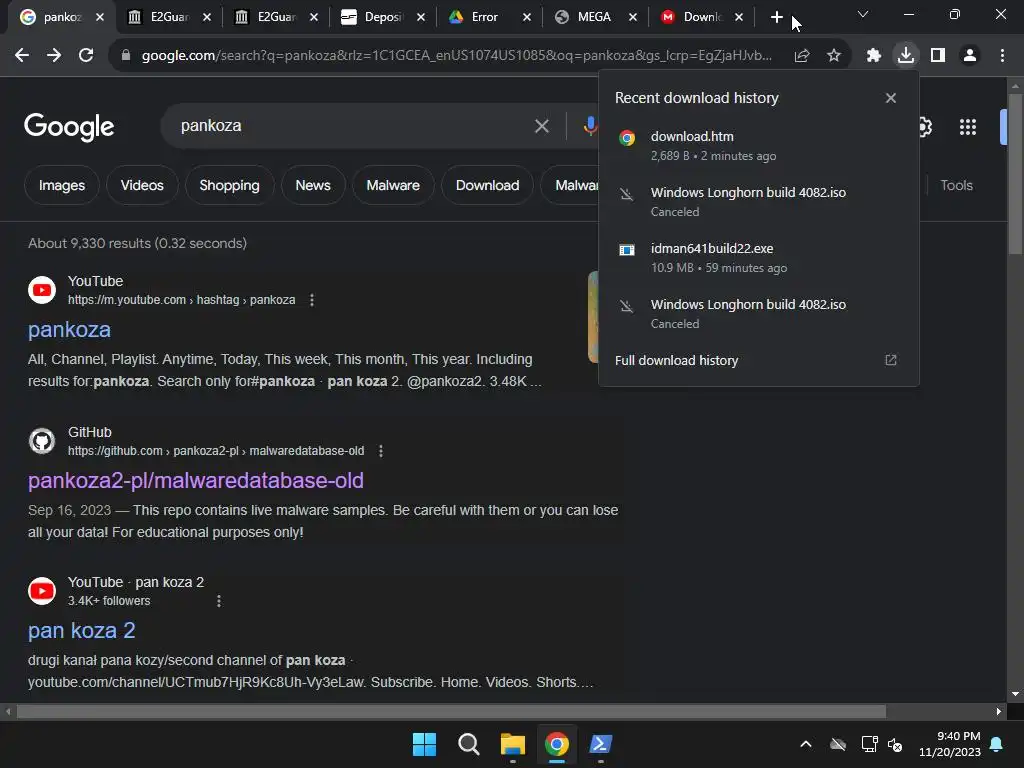Image resolution: width=1024 pixels, height=768 pixels.
Task: Open the download.htm download entry
Action: click(758, 146)
